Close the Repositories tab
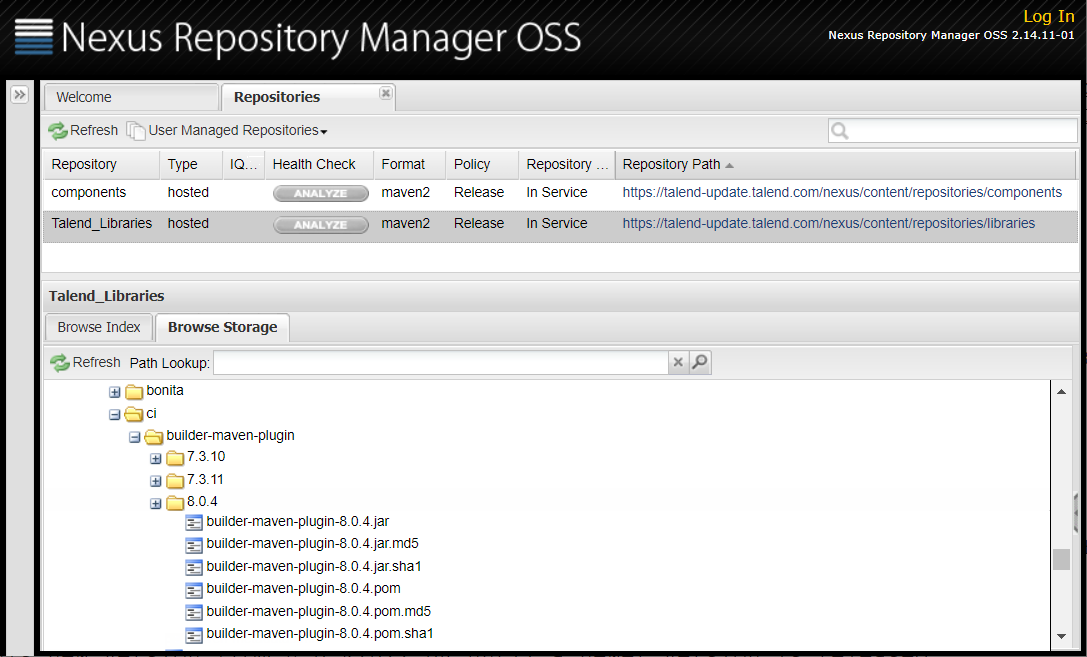The height and width of the screenshot is (657, 1087). coord(386,93)
